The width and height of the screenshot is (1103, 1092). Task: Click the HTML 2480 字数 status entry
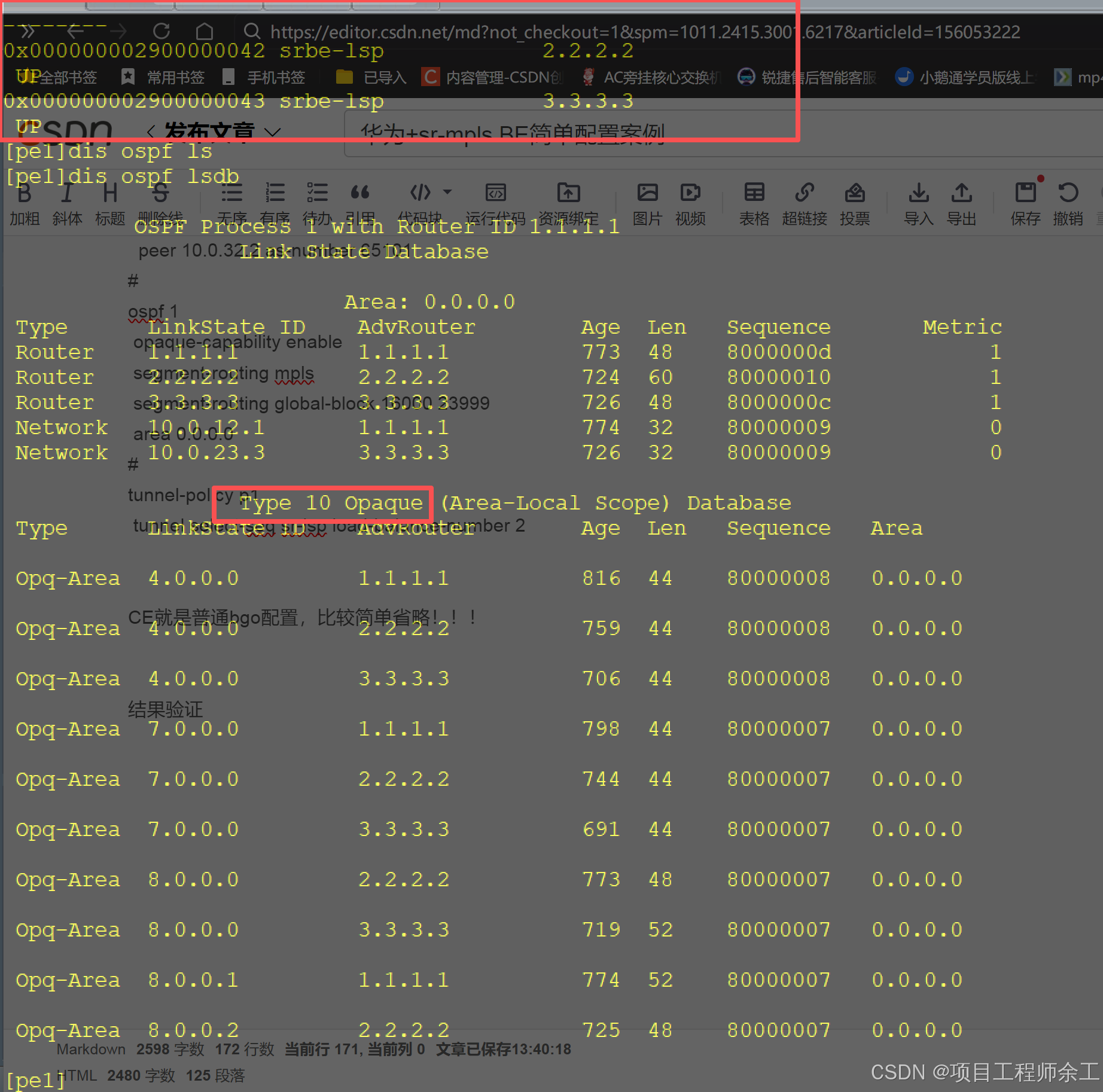click(116, 1076)
